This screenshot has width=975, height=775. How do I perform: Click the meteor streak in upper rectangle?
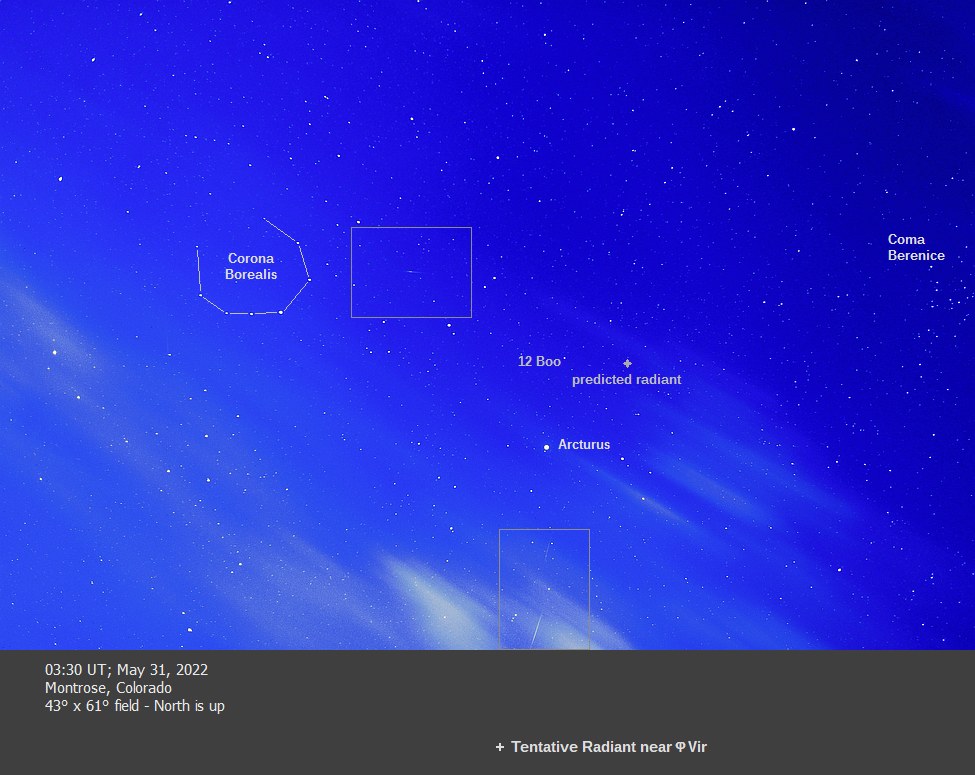click(412, 272)
